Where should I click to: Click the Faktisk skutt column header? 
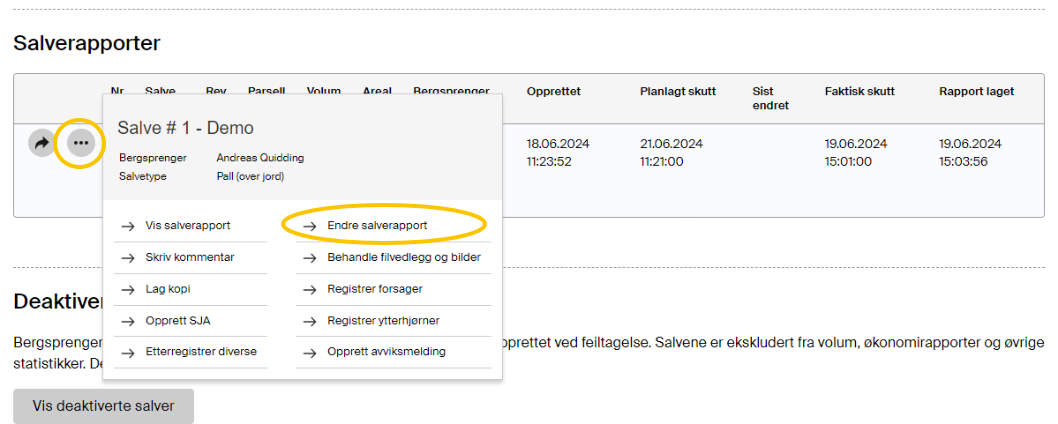(859, 92)
